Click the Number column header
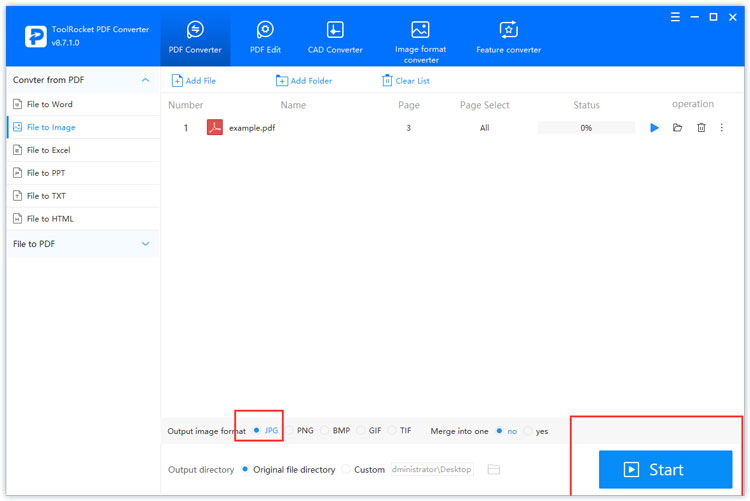 (186, 105)
